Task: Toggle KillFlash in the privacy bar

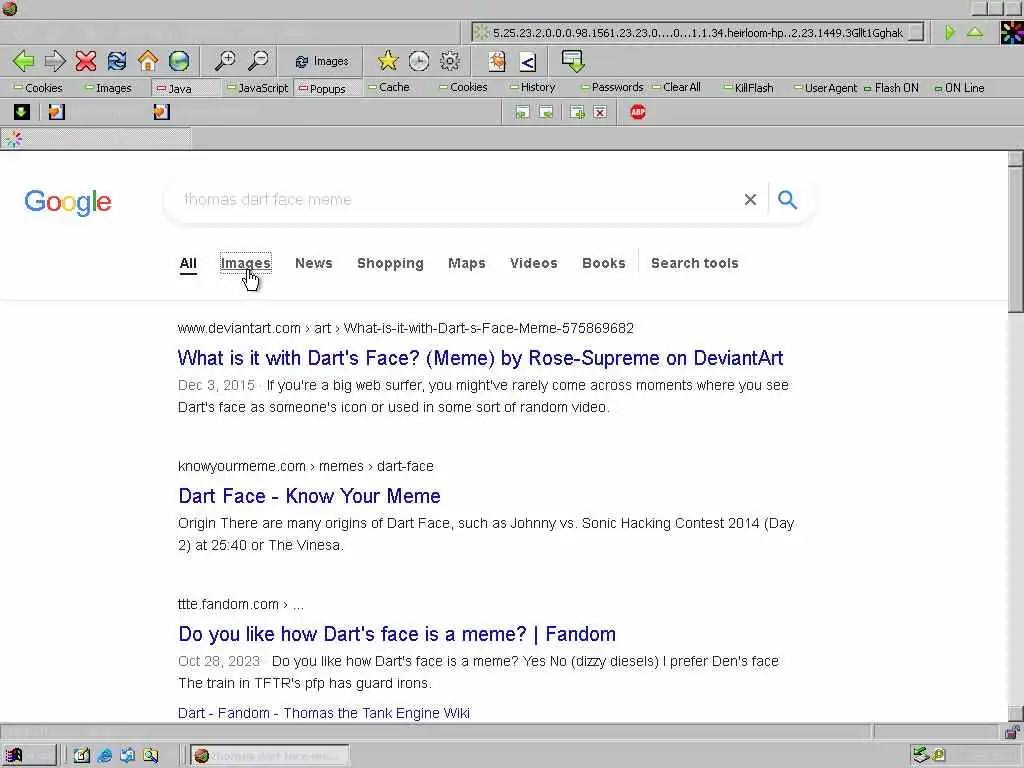Action: click(x=748, y=88)
